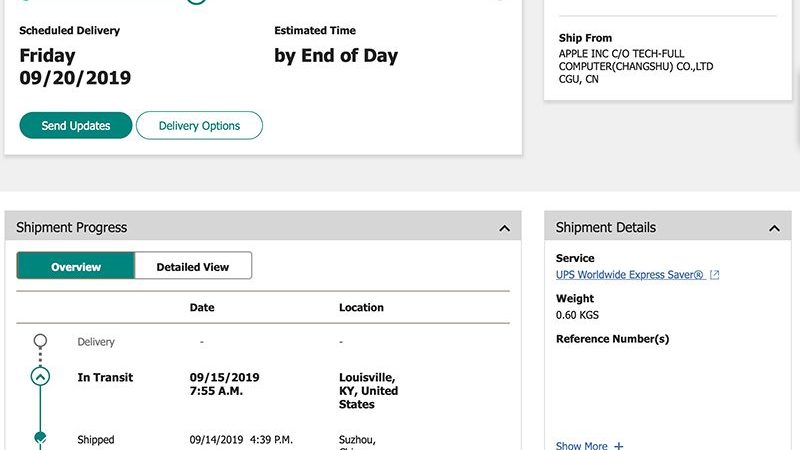Viewport: 800px width, 450px height.
Task: Click the Send Updates button
Action: 75,126
